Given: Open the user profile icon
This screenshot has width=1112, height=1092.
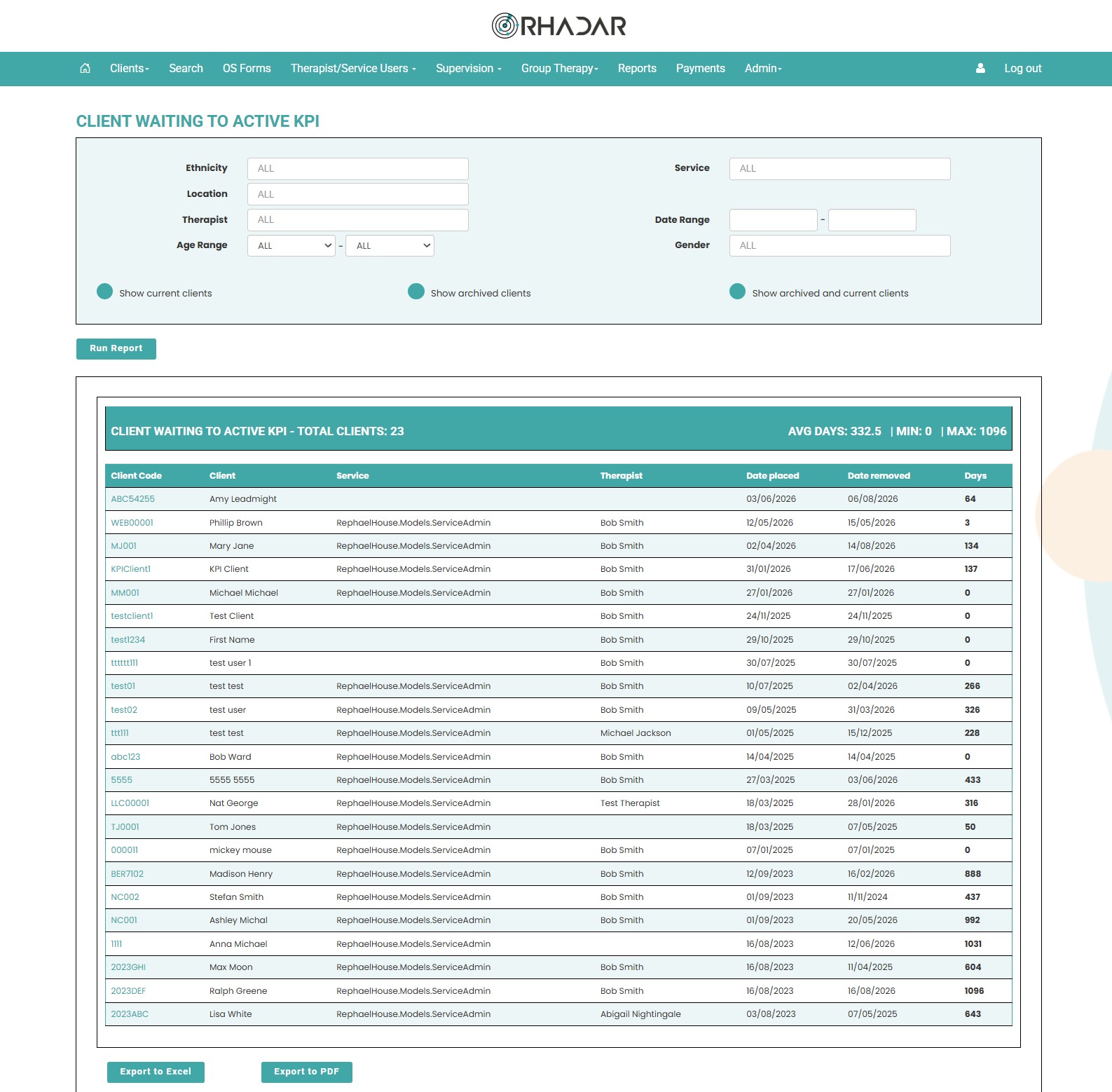Looking at the screenshot, I should click(x=980, y=68).
